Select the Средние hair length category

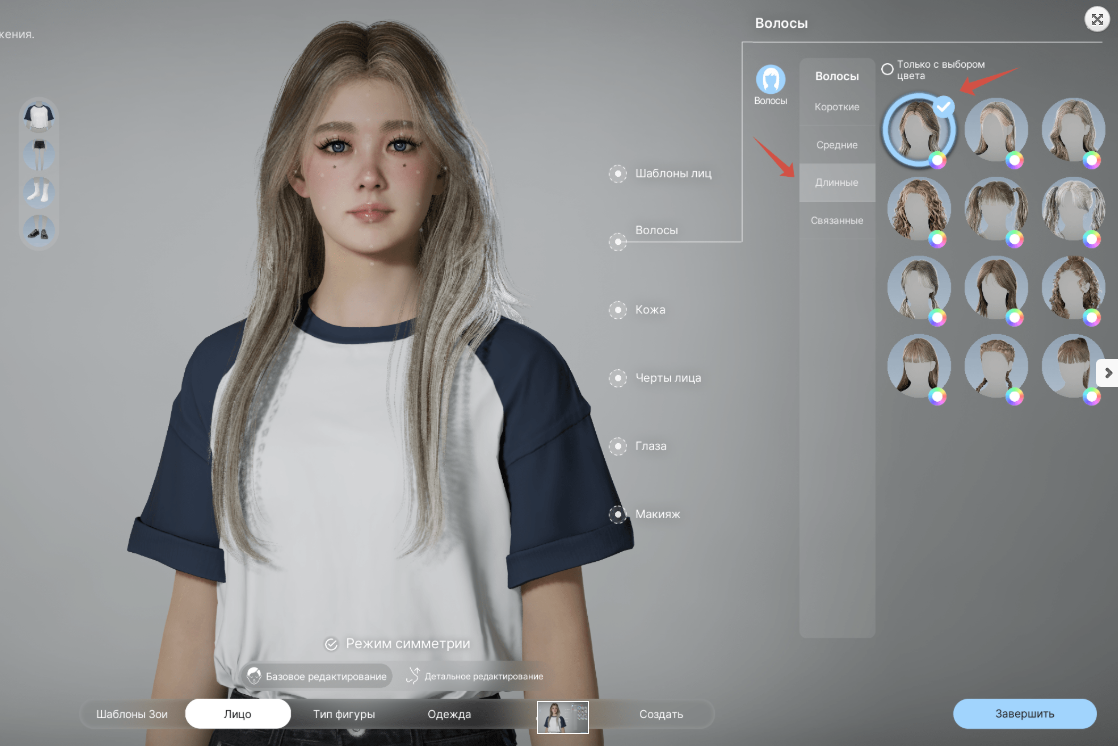point(837,145)
